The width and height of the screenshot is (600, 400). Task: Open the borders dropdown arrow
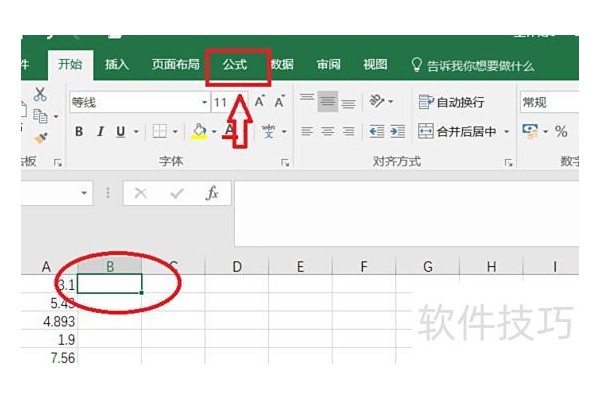[175, 131]
